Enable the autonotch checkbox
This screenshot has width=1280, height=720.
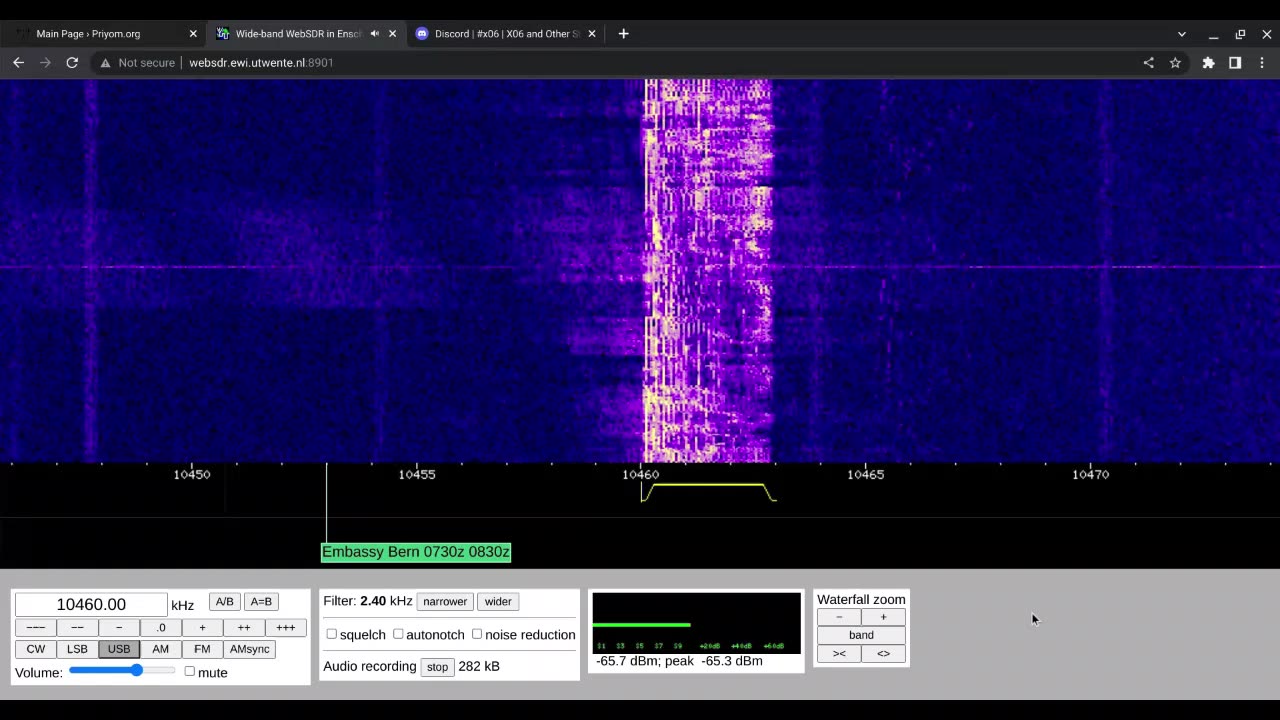[x=398, y=634]
